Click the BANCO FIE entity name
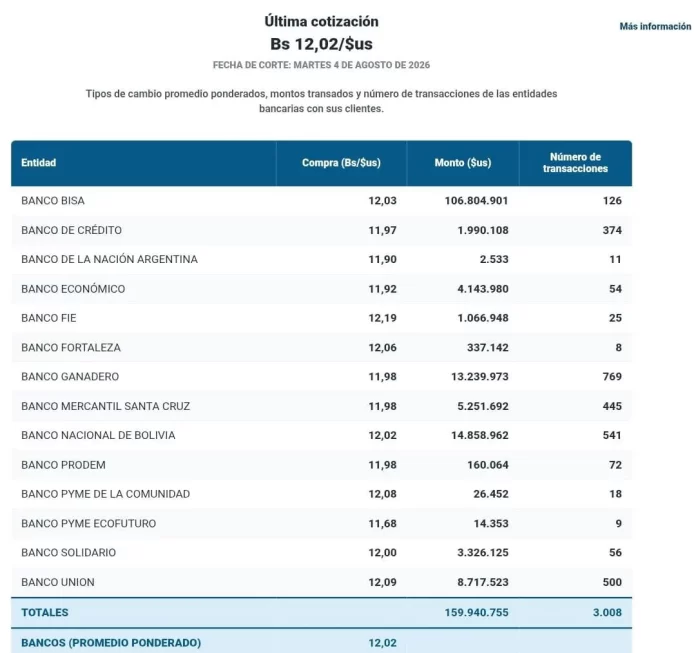696x653 pixels. pyautogui.click(x=49, y=318)
